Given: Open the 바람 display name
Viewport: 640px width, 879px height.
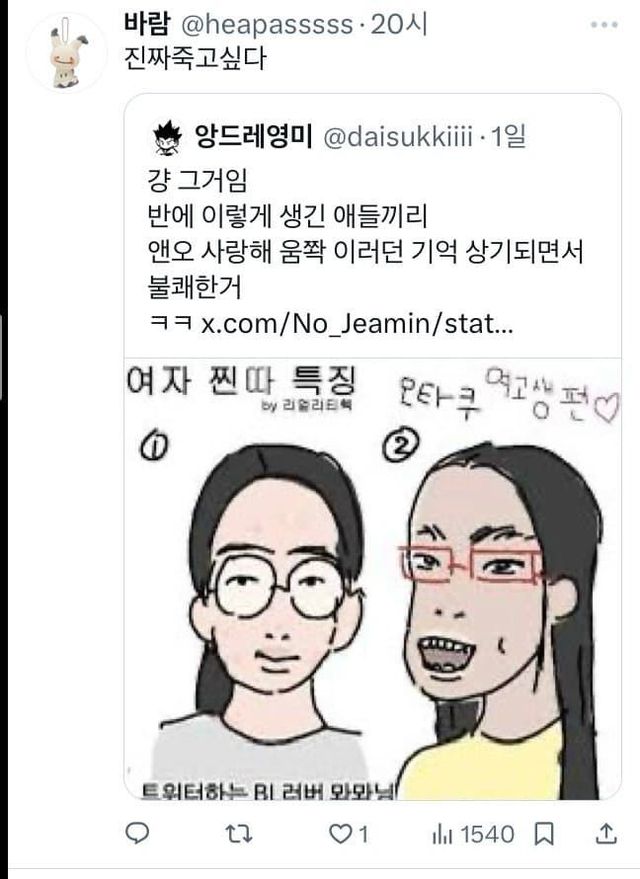Looking at the screenshot, I should click(147, 24).
